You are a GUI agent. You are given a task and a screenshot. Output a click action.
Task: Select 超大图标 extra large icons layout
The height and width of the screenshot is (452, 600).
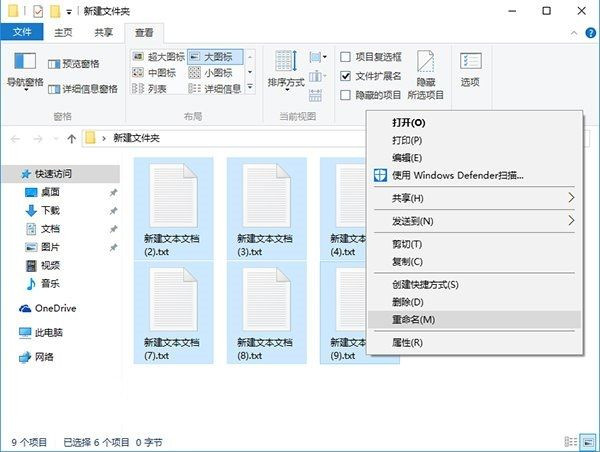(x=139, y=57)
